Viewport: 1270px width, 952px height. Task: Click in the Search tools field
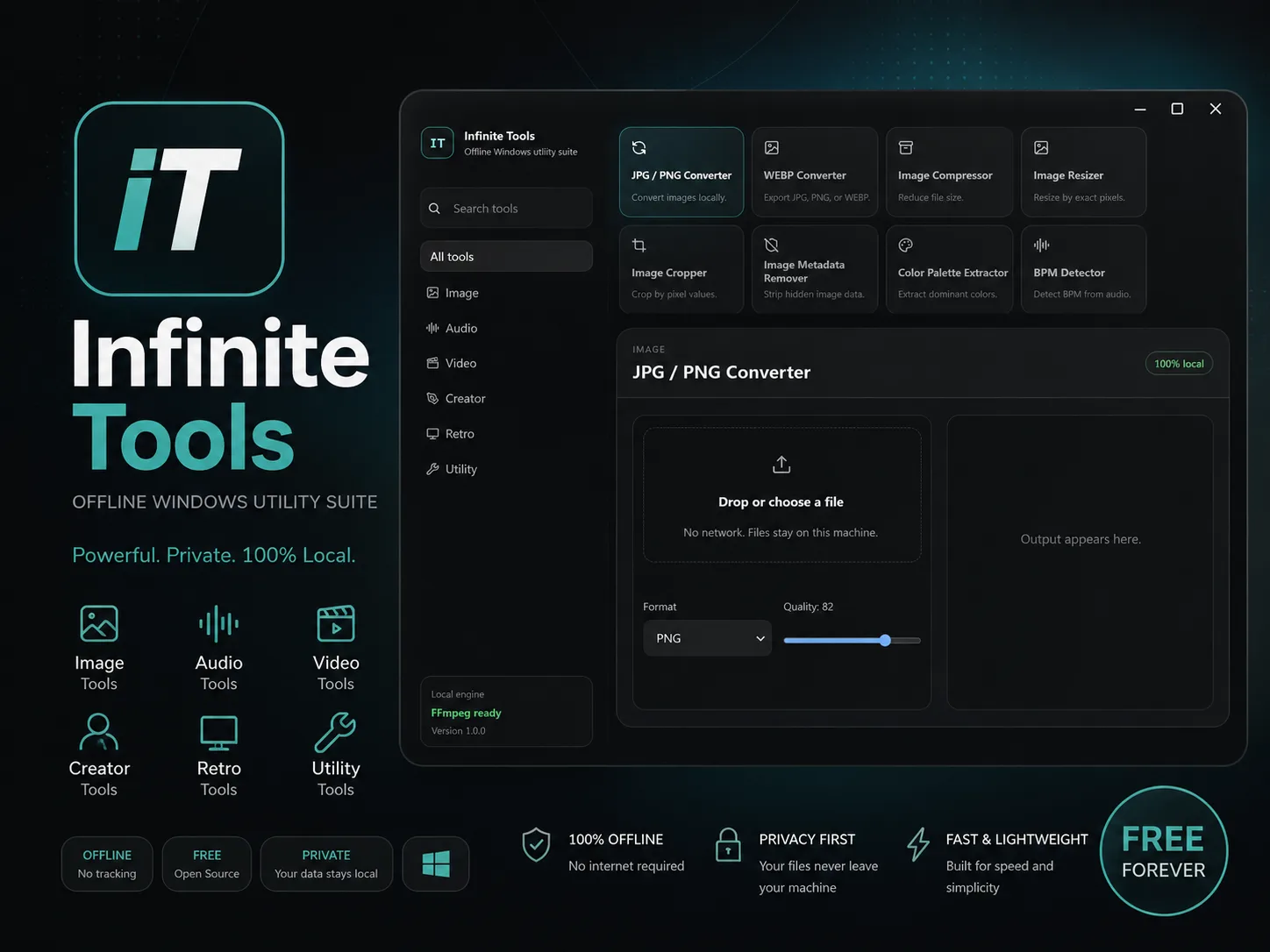(x=506, y=209)
